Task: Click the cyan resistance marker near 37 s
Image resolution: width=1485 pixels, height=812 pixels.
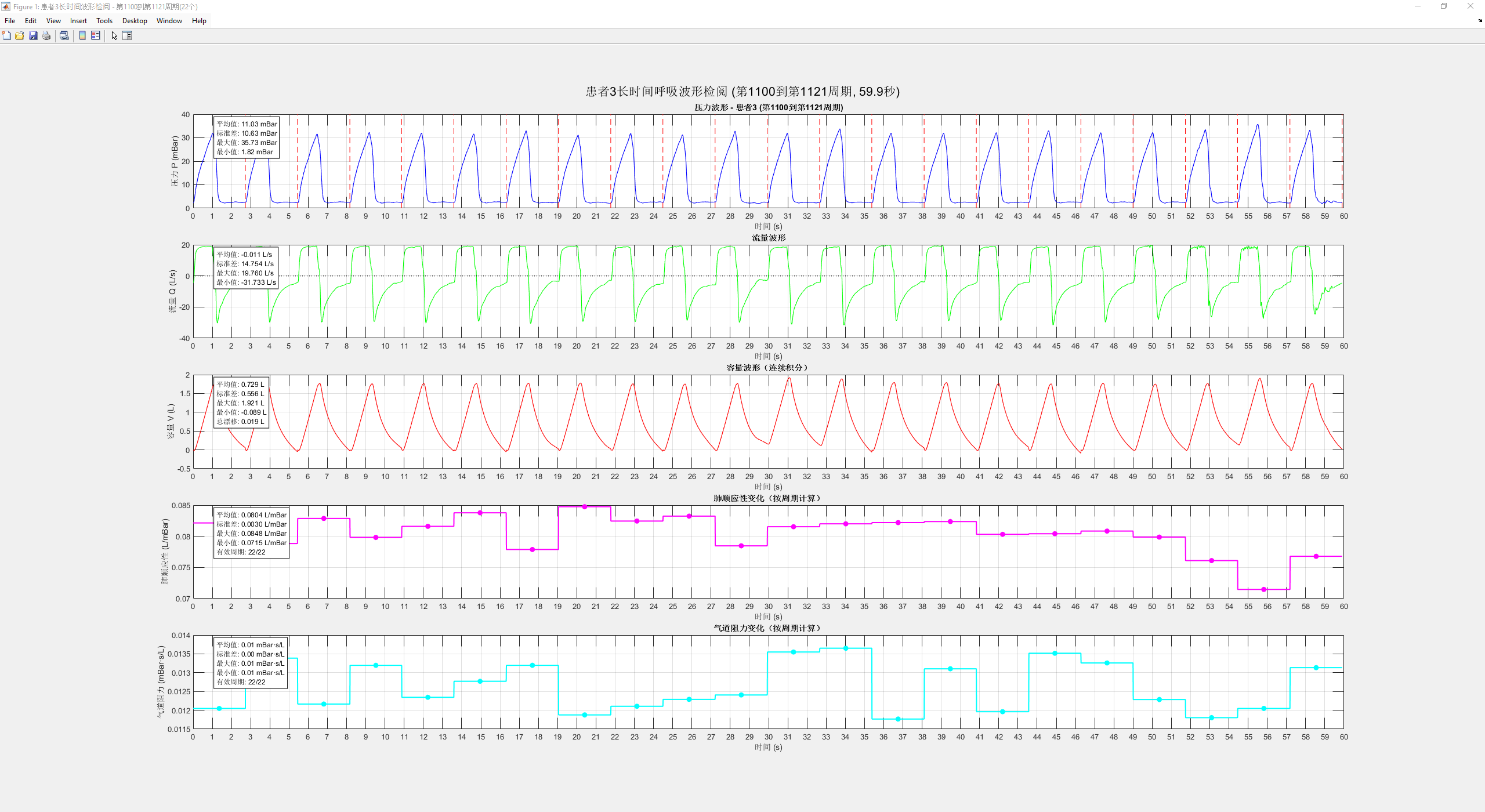Action: (x=898, y=719)
